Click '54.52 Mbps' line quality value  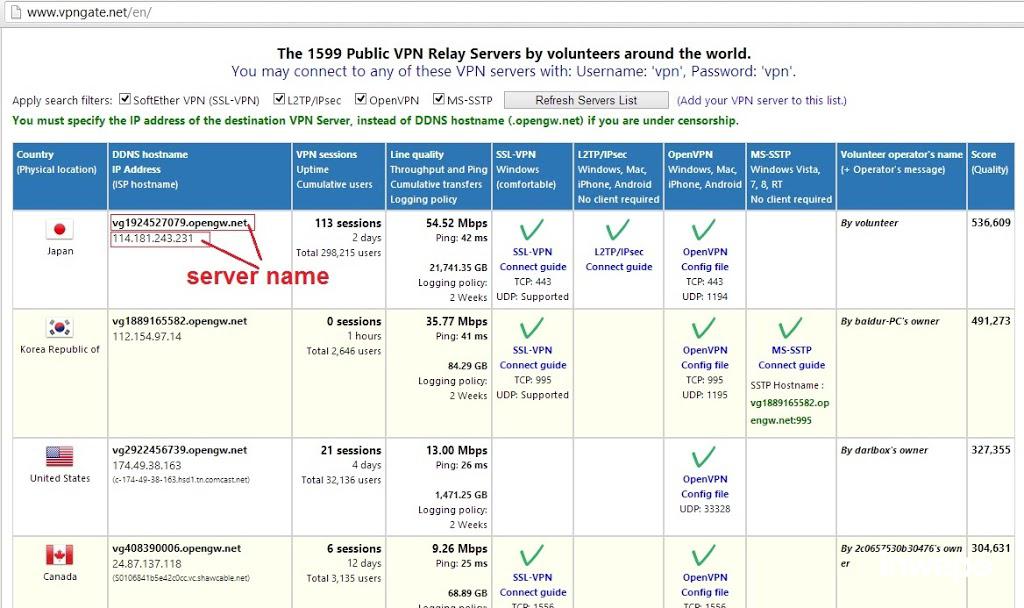coord(456,223)
